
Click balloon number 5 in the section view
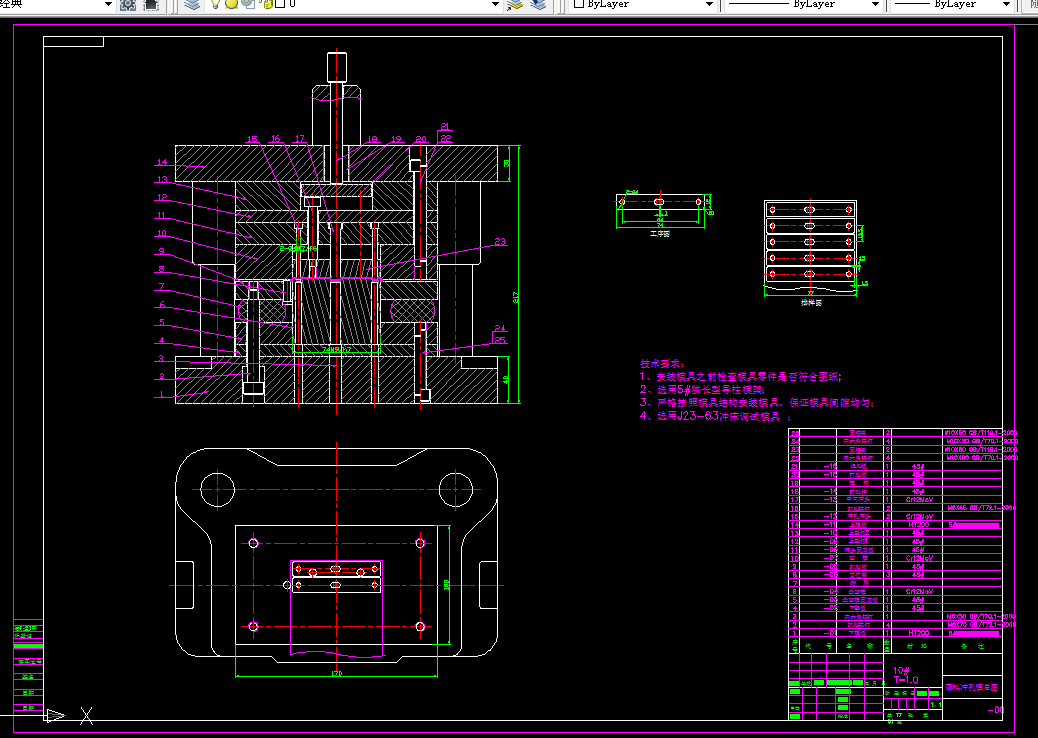click(x=162, y=322)
